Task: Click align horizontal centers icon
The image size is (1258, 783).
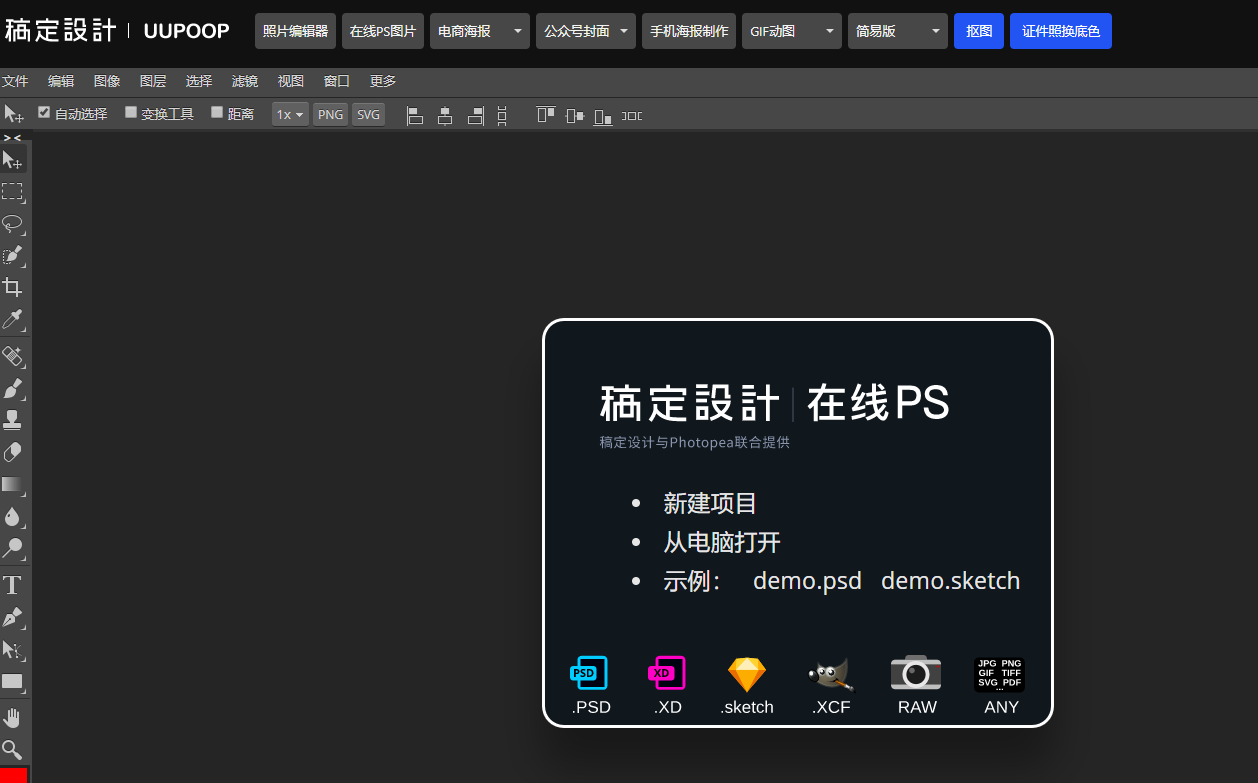Action: 445,116
